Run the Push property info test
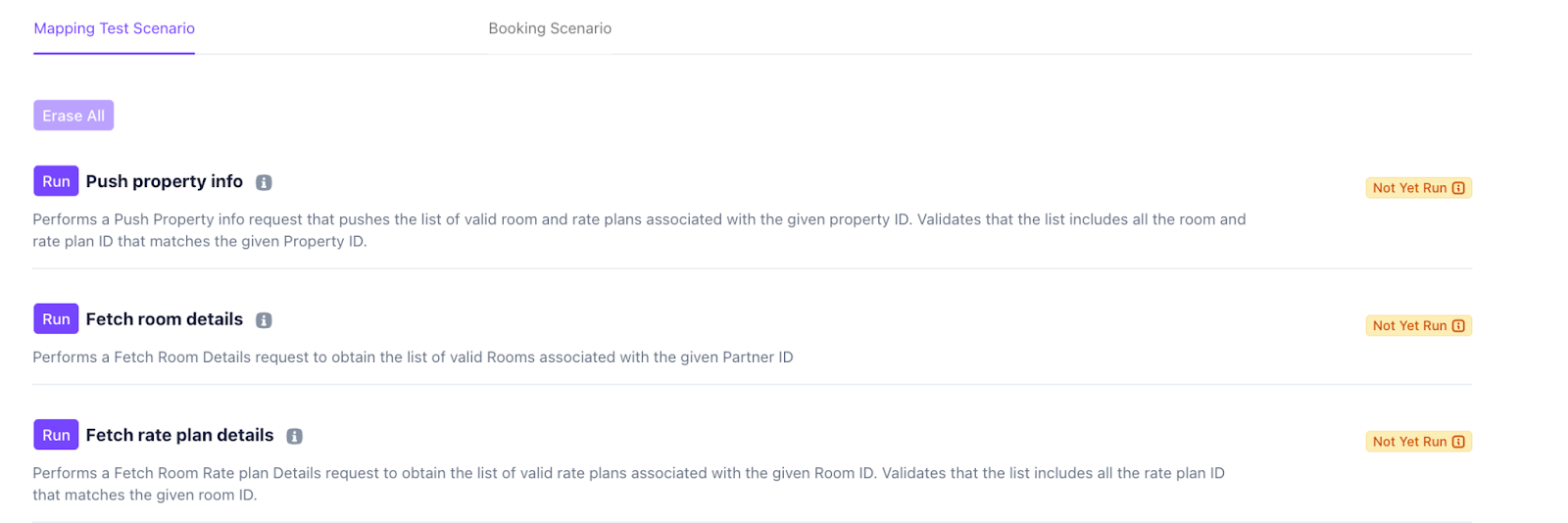This screenshot has width=1568, height=523. (56, 181)
